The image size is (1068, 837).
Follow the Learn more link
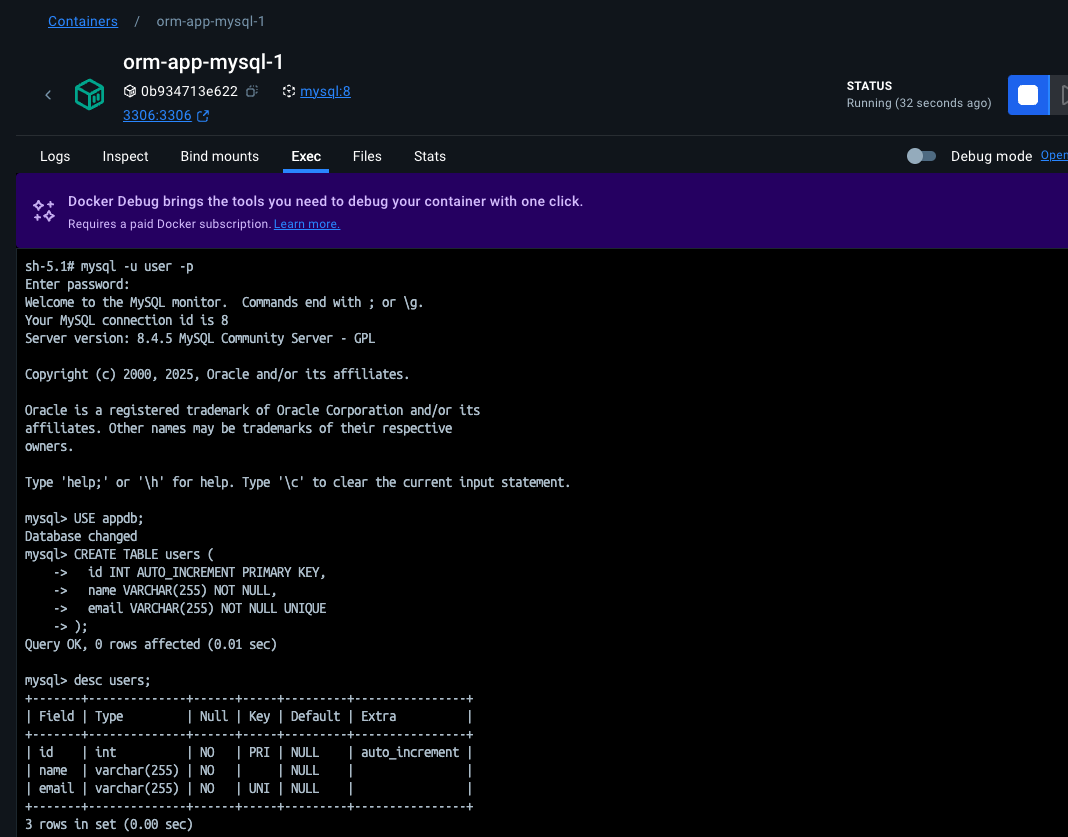point(307,224)
